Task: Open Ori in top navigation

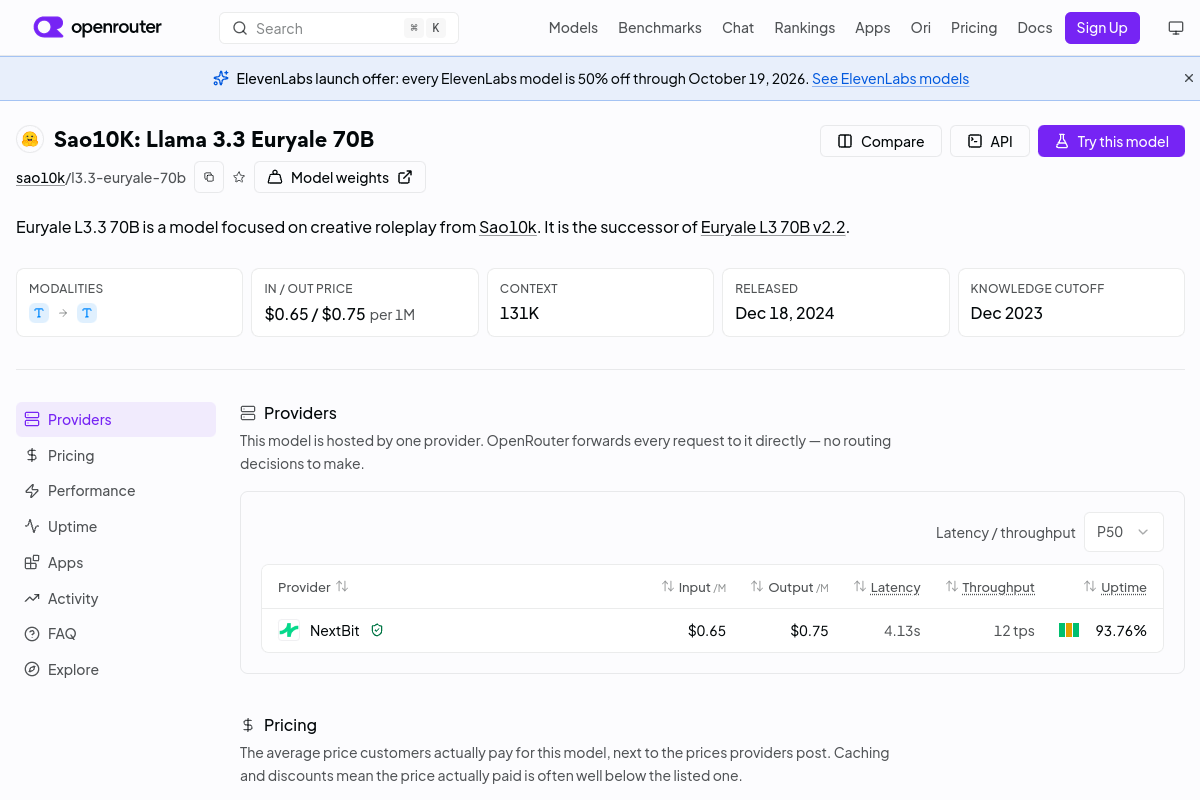Action: pos(920,28)
